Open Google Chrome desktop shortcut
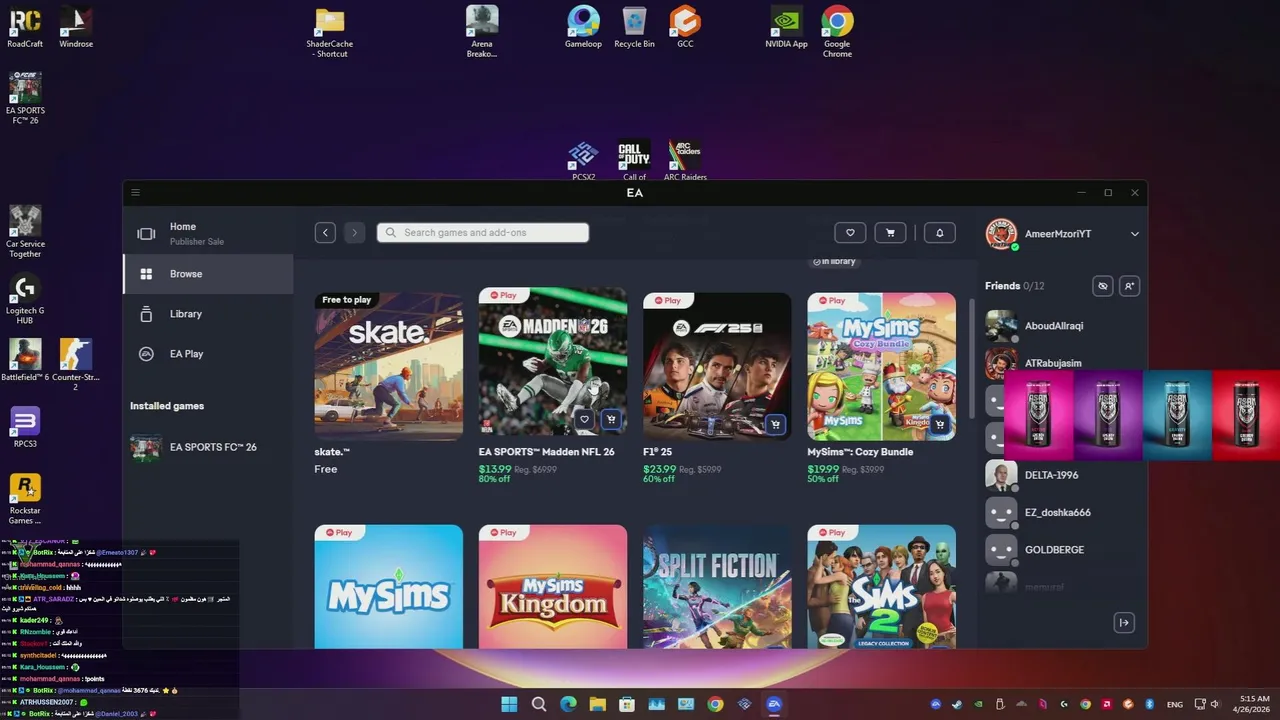 (x=837, y=32)
